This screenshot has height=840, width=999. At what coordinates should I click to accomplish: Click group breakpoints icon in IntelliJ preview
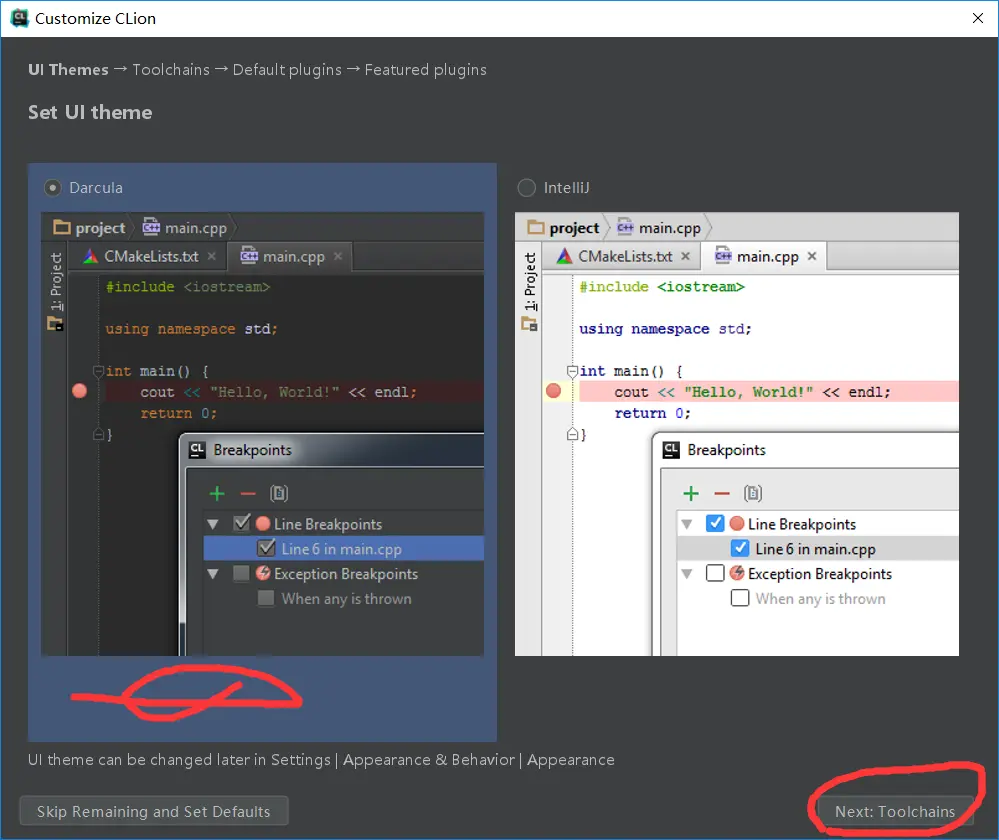pyautogui.click(x=753, y=493)
